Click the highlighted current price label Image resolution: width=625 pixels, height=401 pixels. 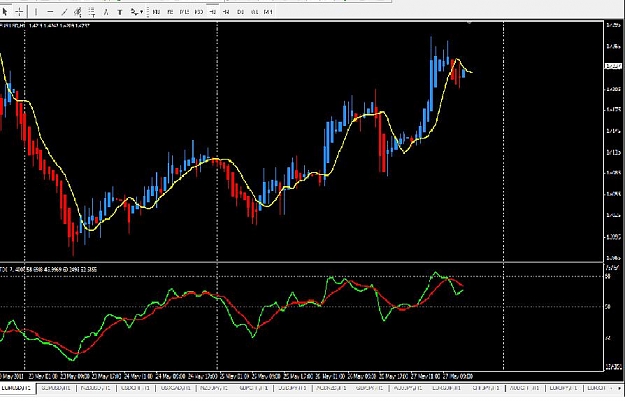(613, 66)
